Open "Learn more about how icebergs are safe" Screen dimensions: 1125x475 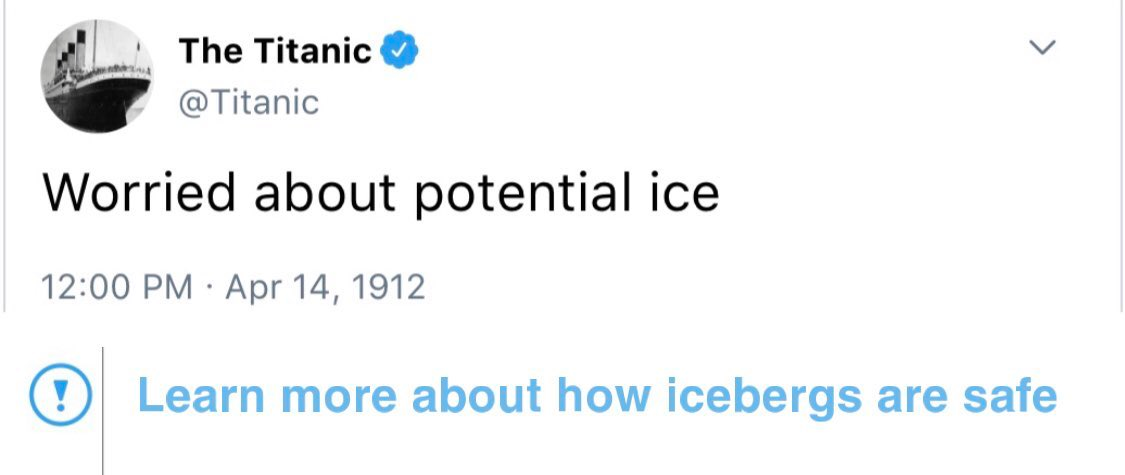point(596,395)
